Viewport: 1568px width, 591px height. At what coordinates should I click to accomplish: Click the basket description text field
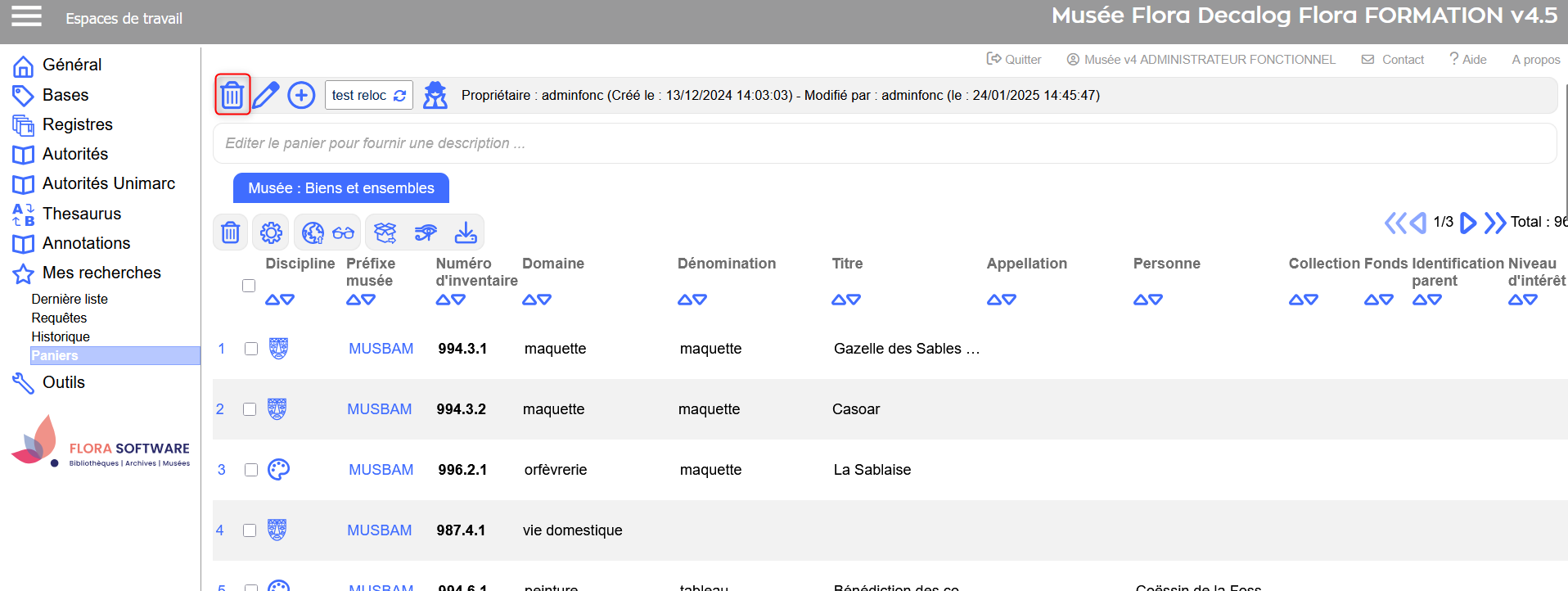tap(884, 143)
